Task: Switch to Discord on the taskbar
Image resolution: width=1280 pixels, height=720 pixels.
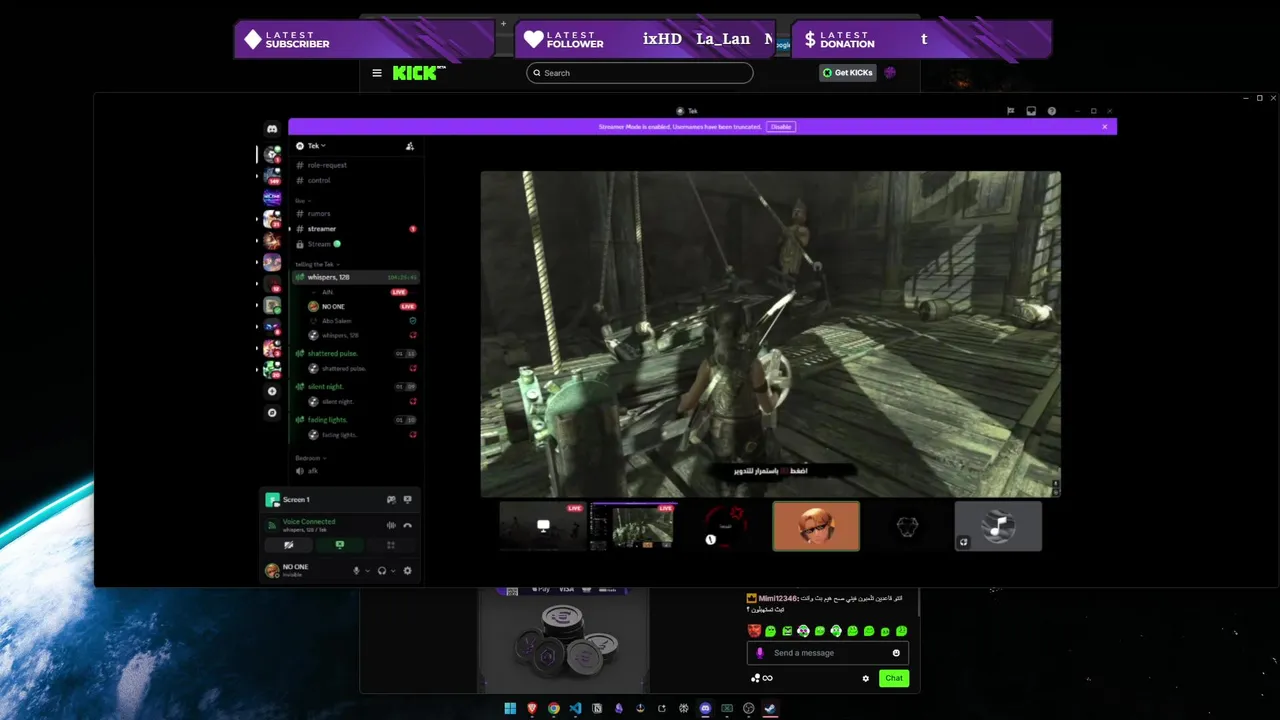Action: pyautogui.click(x=705, y=709)
